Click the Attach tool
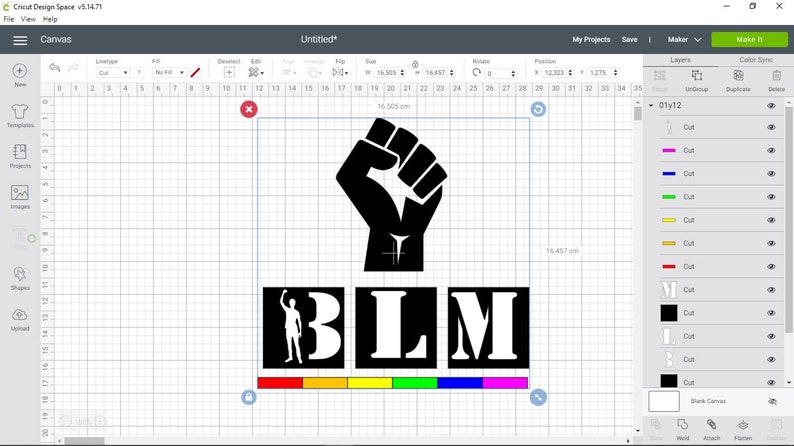The width and height of the screenshot is (794, 446). coord(711,429)
